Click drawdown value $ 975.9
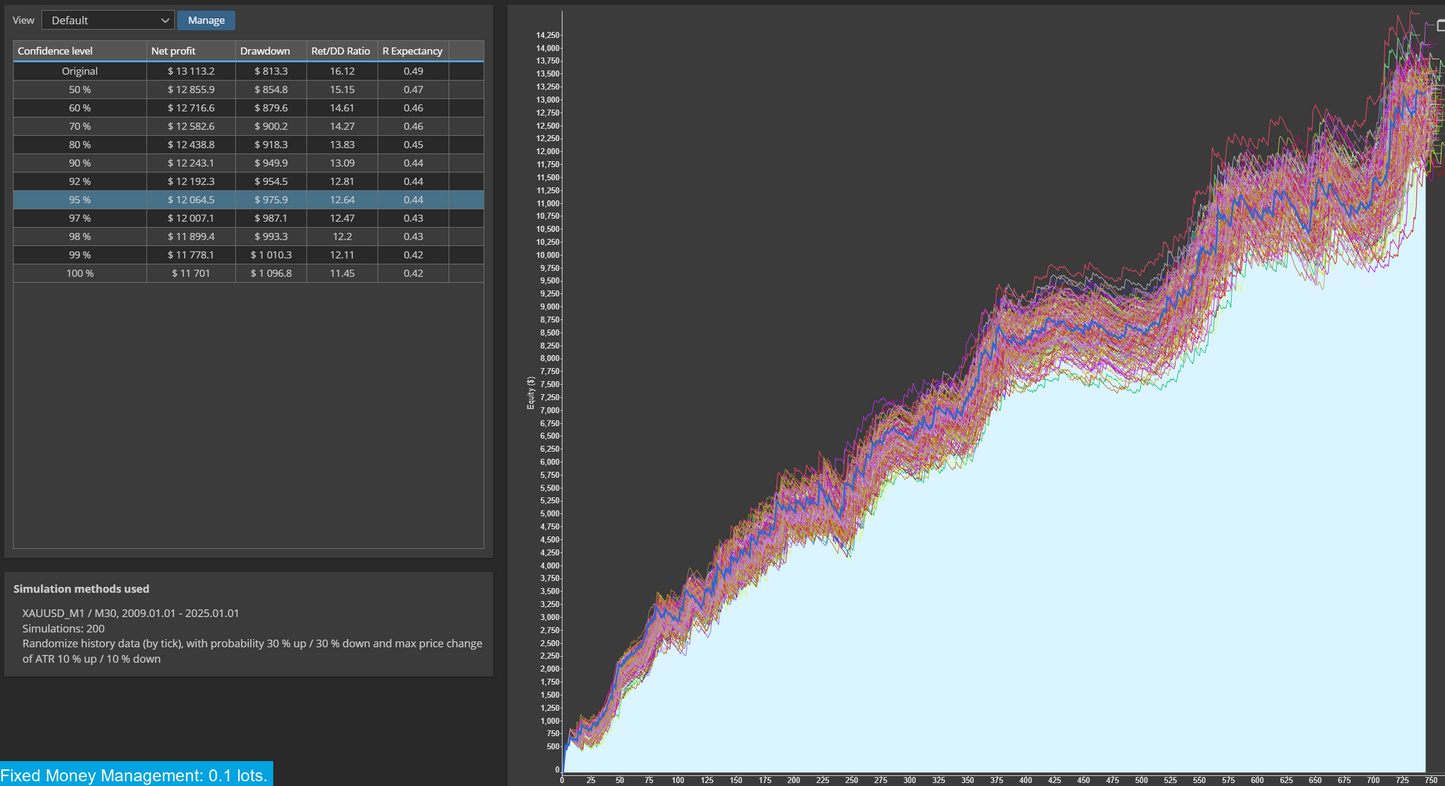The image size is (1445, 786). pyautogui.click(x=271, y=200)
